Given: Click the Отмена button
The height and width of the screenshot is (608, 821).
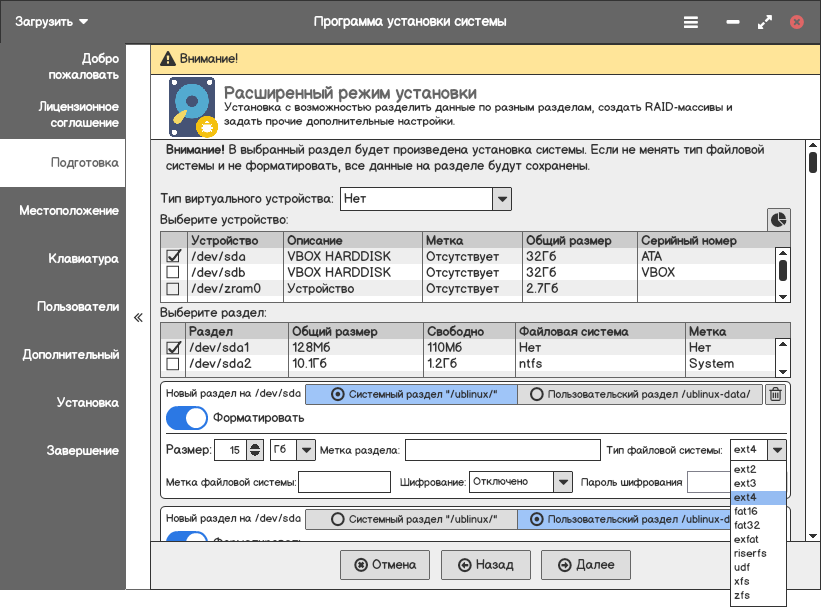Looking at the screenshot, I should point(384,565).
